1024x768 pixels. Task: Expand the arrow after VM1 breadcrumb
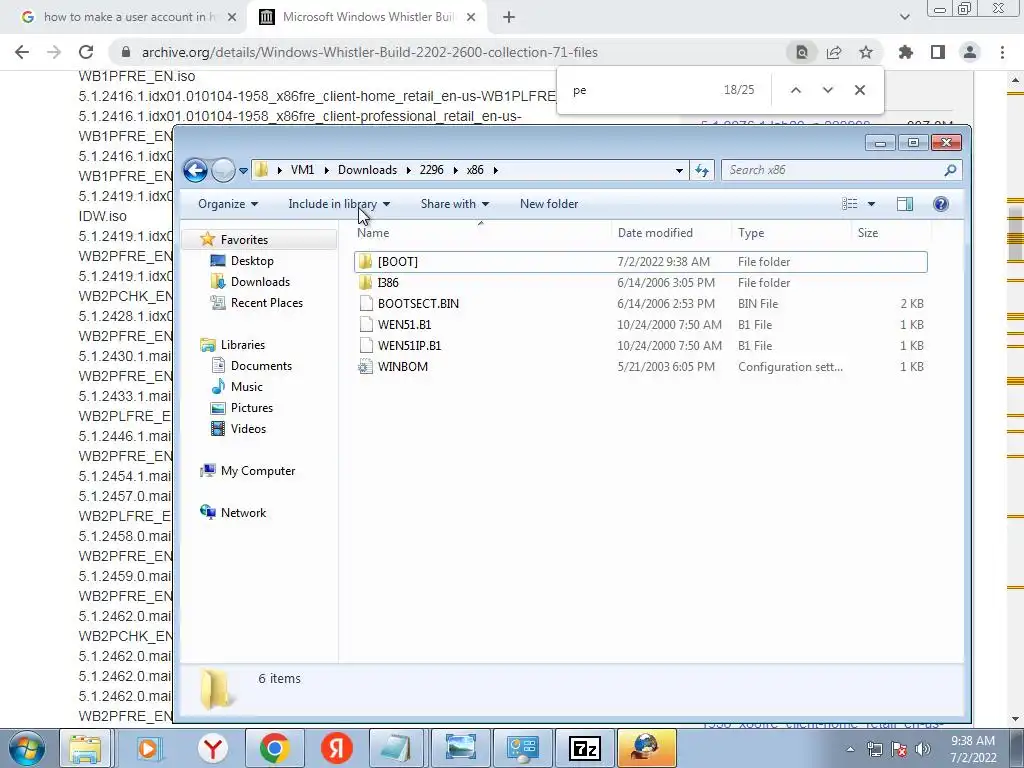(x=327, y=170)
